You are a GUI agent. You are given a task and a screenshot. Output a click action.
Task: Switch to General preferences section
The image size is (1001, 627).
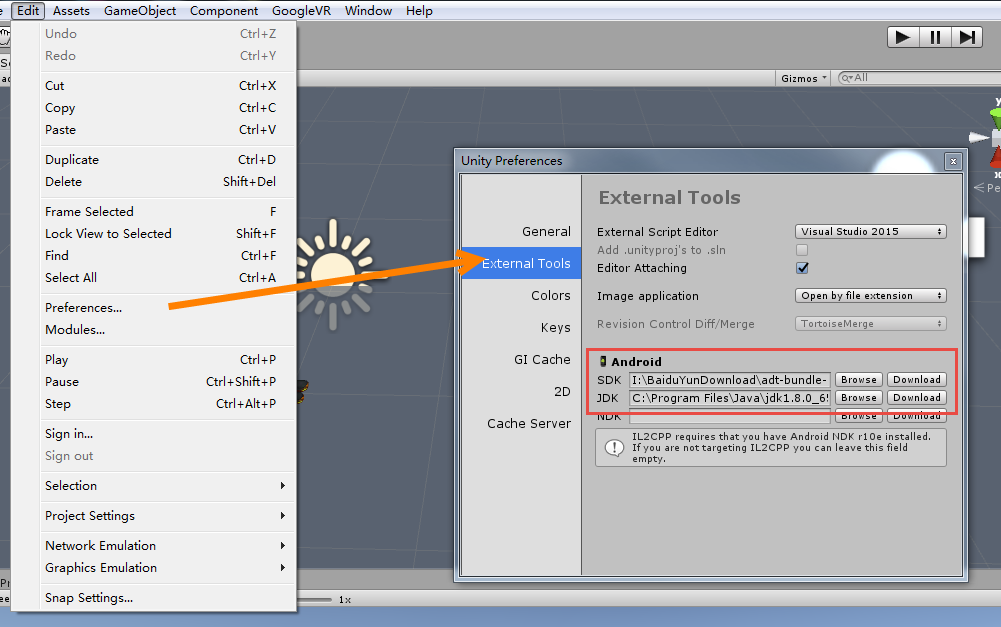521,232
